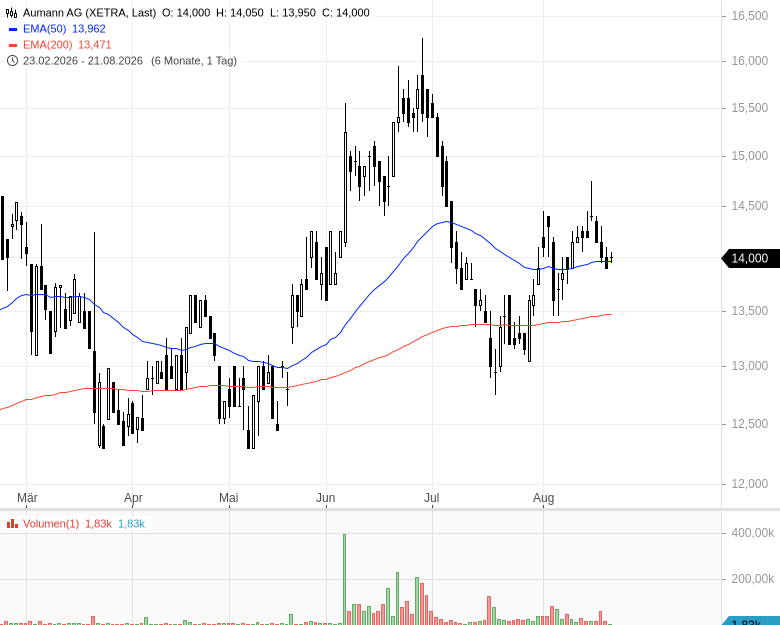Click the 400,00k volume axis label
This screenshot has width=780, height=625.
(753, 533)
